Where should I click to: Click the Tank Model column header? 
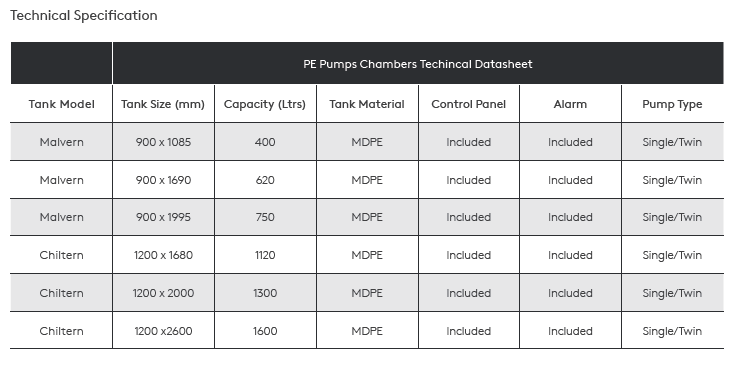[x=62, y=104]
